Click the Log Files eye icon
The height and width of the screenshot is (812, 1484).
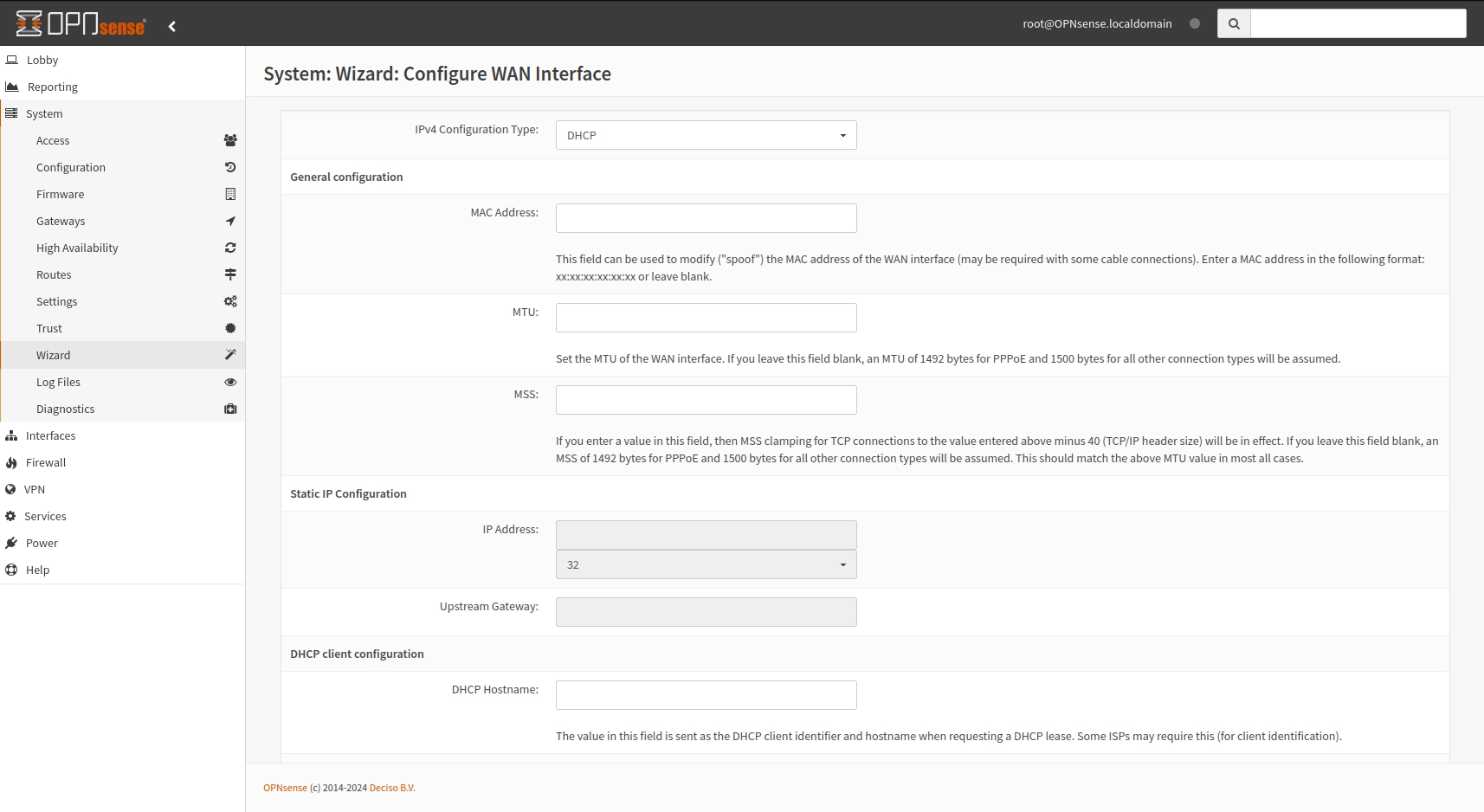point(230,382)
